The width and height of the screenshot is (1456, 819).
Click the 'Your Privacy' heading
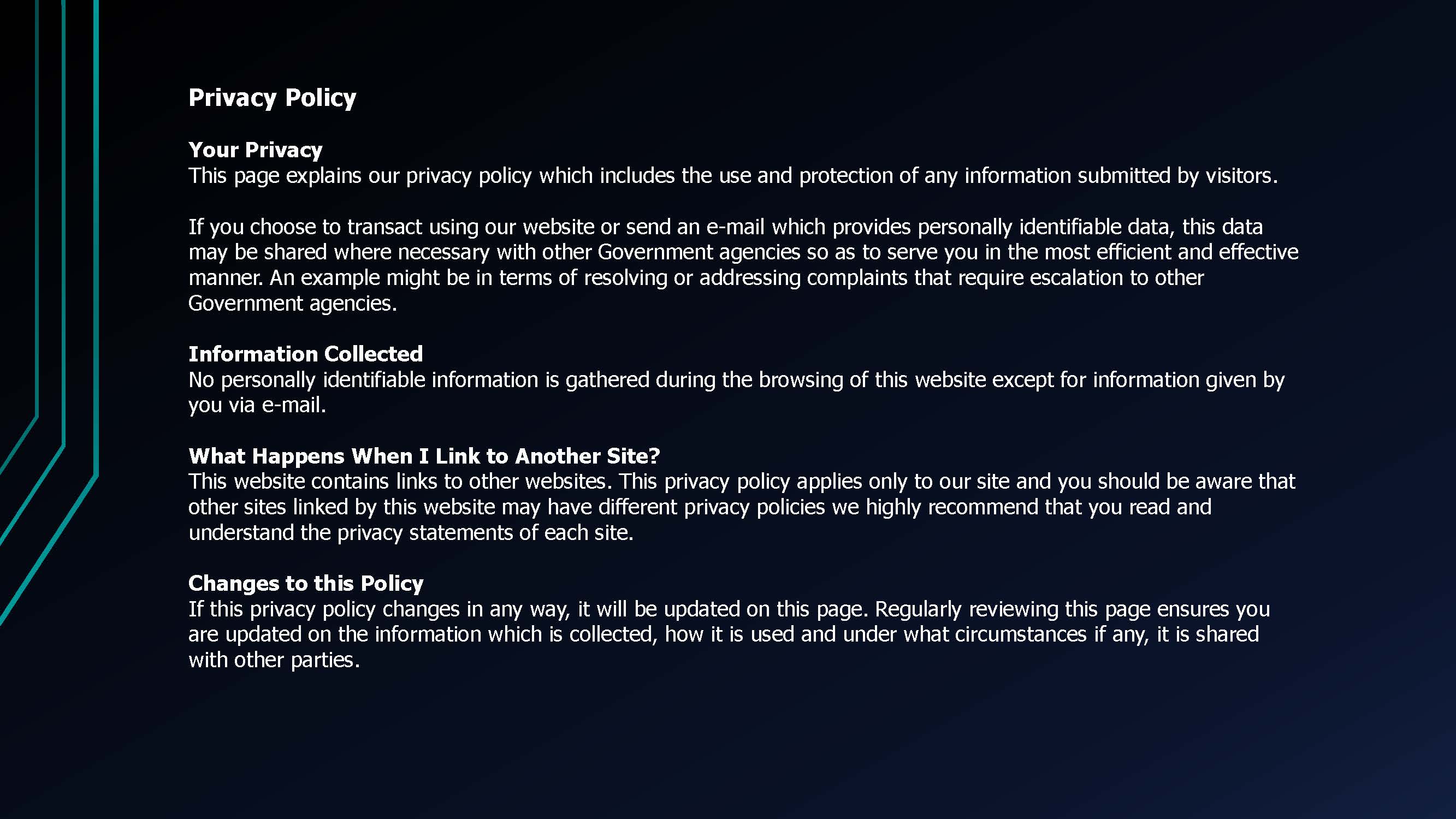coord(255,150)
